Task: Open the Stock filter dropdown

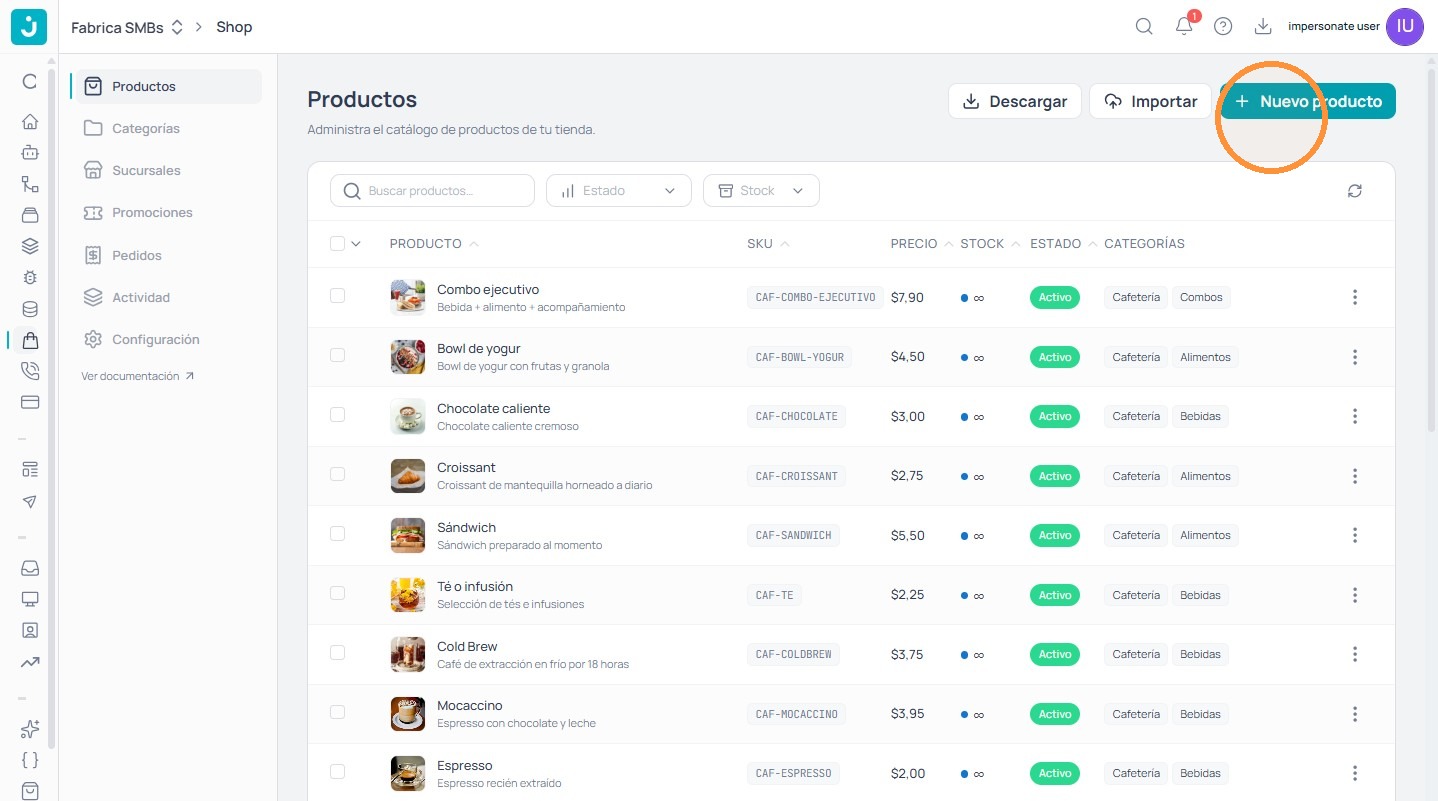Action: click(761, 191)
